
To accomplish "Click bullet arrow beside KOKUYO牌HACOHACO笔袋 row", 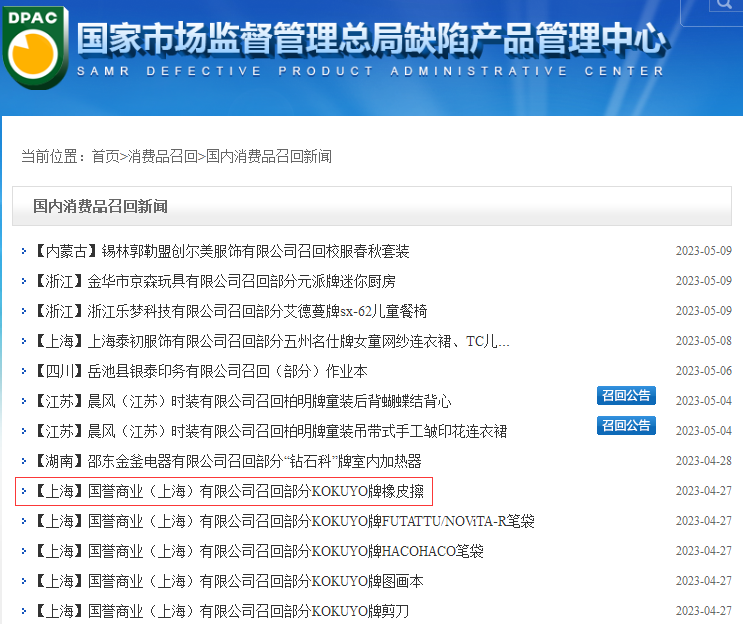I will click(x=24, y=551).
